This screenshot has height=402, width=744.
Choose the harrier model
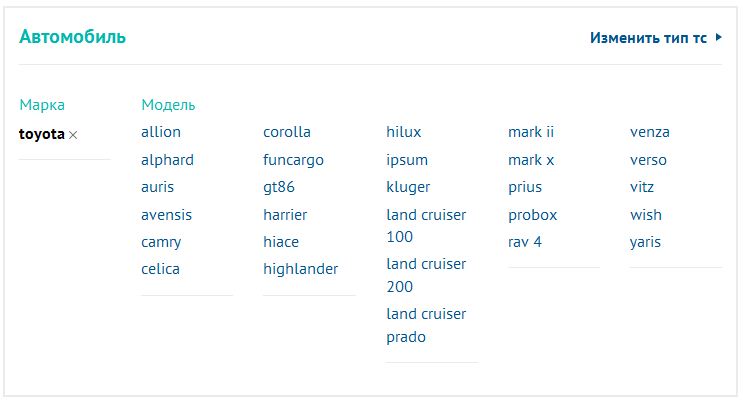pyautogui.click(x=285, y=215)
